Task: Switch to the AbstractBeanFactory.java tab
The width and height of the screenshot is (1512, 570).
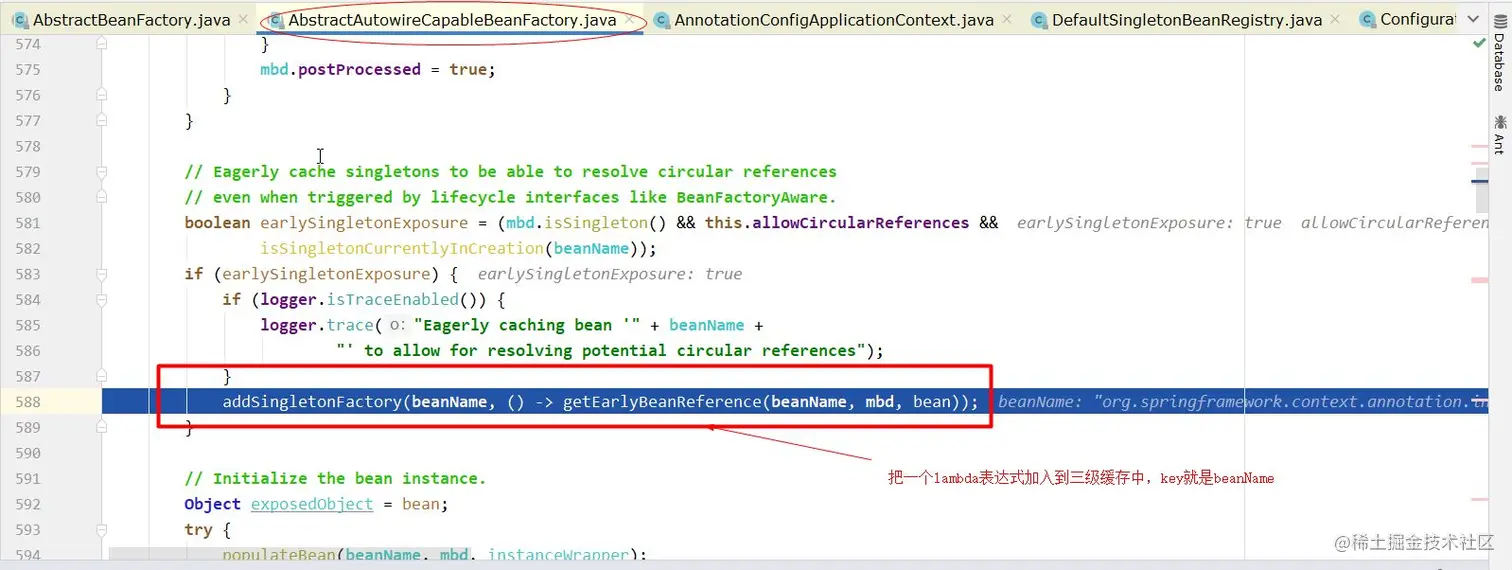Action: click(x=131, y=20)
